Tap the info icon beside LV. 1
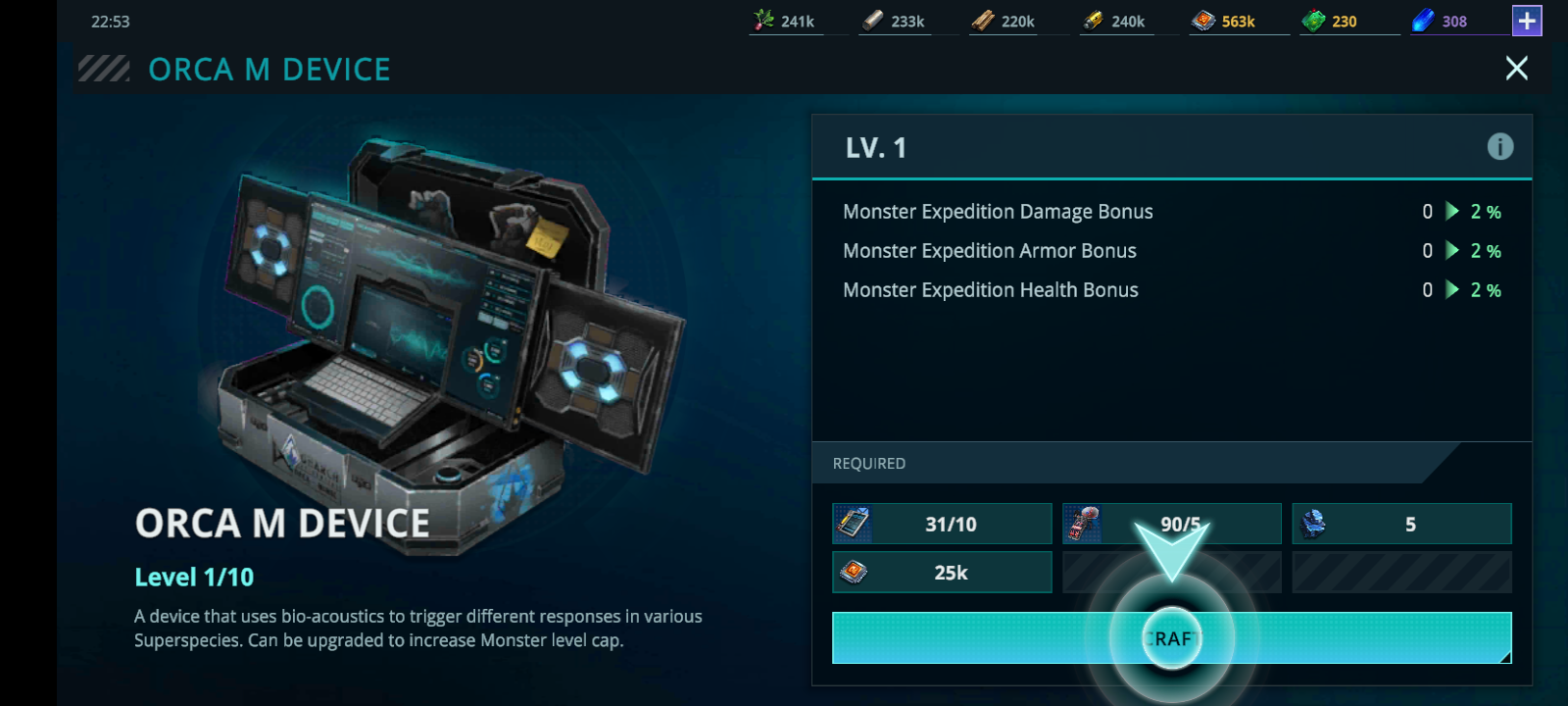Screen dimensions: 1568x706 point(1499,147)
